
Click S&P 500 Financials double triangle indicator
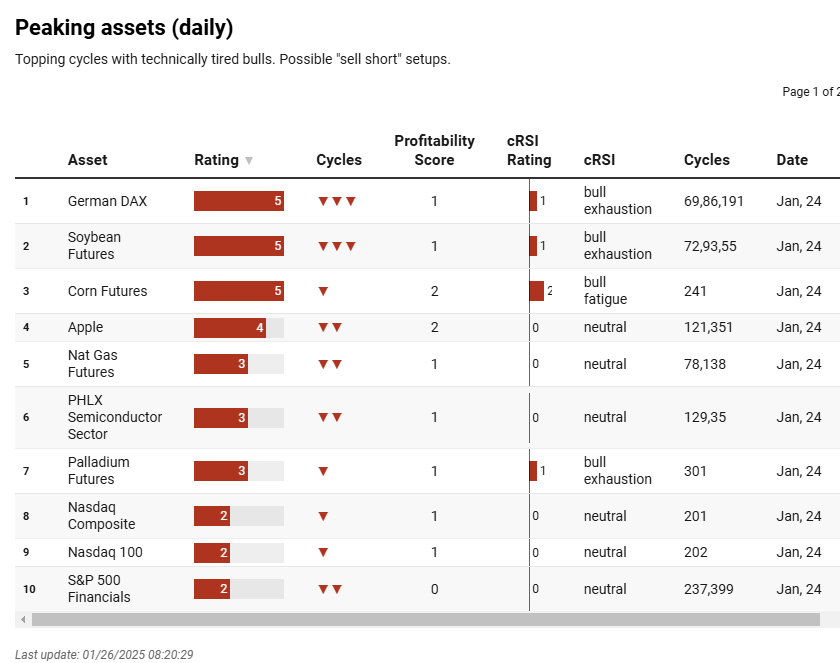[x=331, y=589]
